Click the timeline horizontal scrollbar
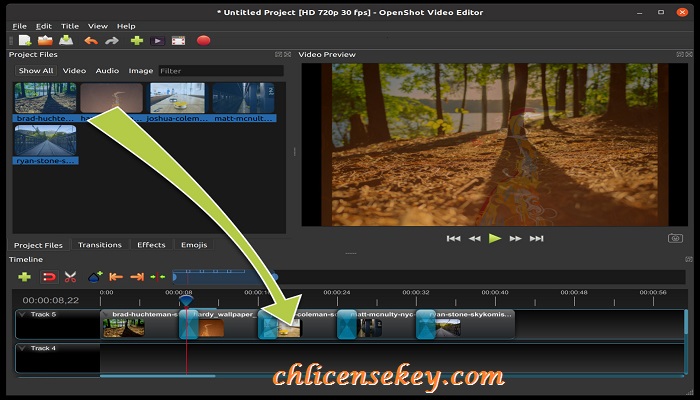 coord(158,376)
